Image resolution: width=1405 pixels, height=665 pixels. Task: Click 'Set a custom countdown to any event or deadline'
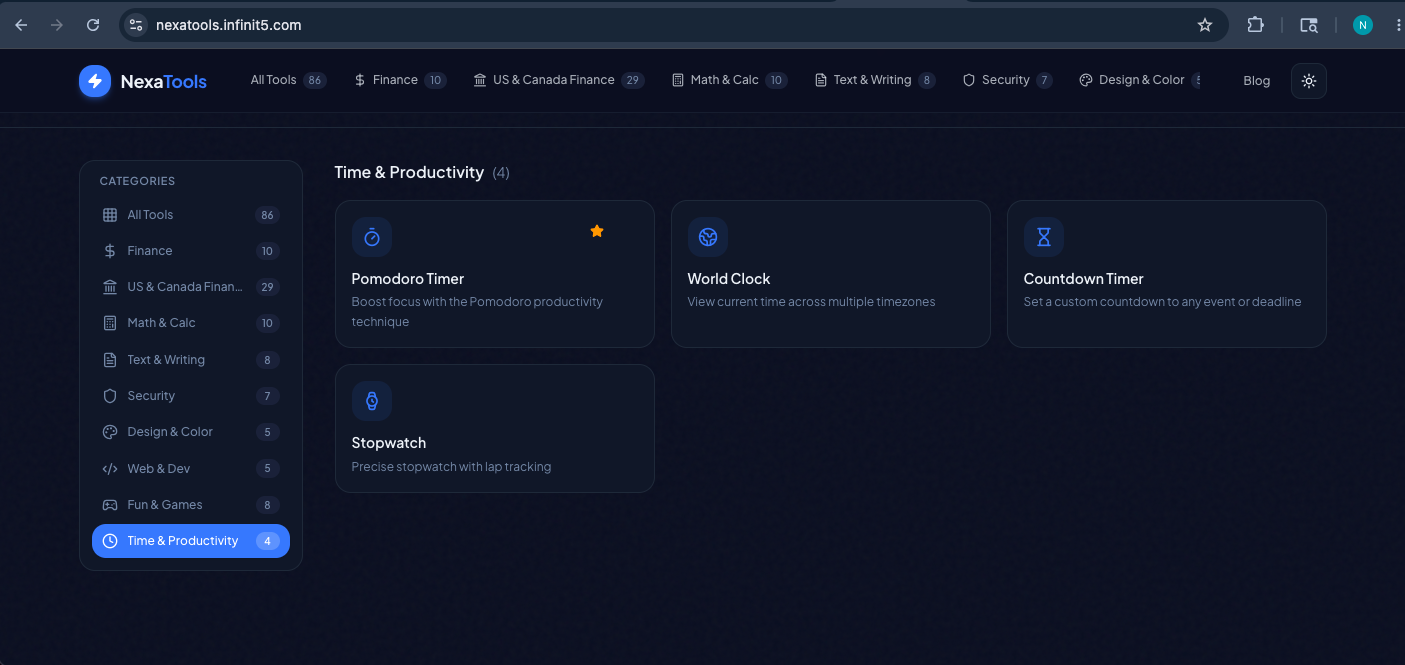click(x=1162, y=302)
